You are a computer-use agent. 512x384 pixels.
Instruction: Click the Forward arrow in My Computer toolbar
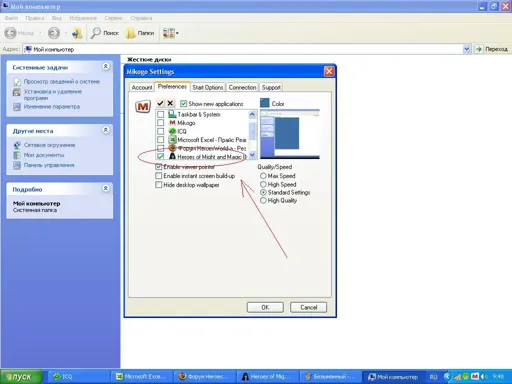pos(54,33)
